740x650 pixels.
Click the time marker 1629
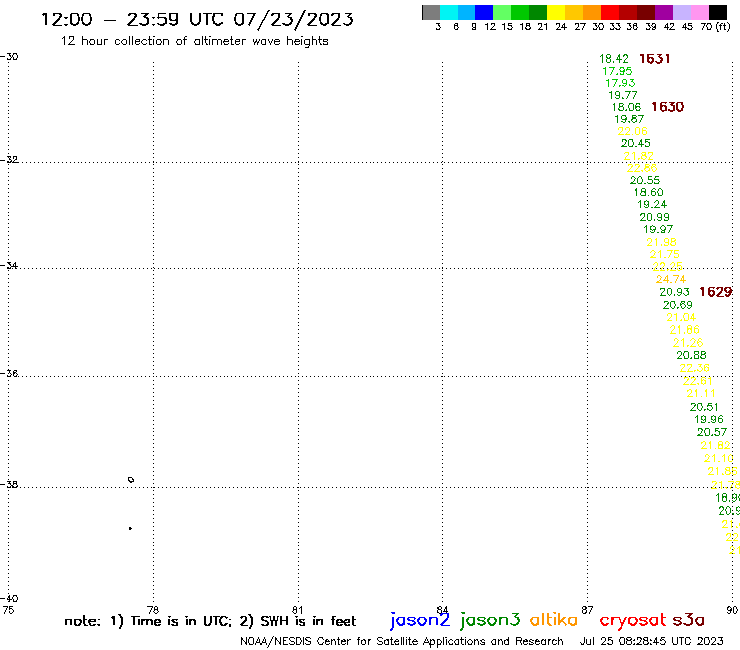pyautogui.click(x=715, y=292)
